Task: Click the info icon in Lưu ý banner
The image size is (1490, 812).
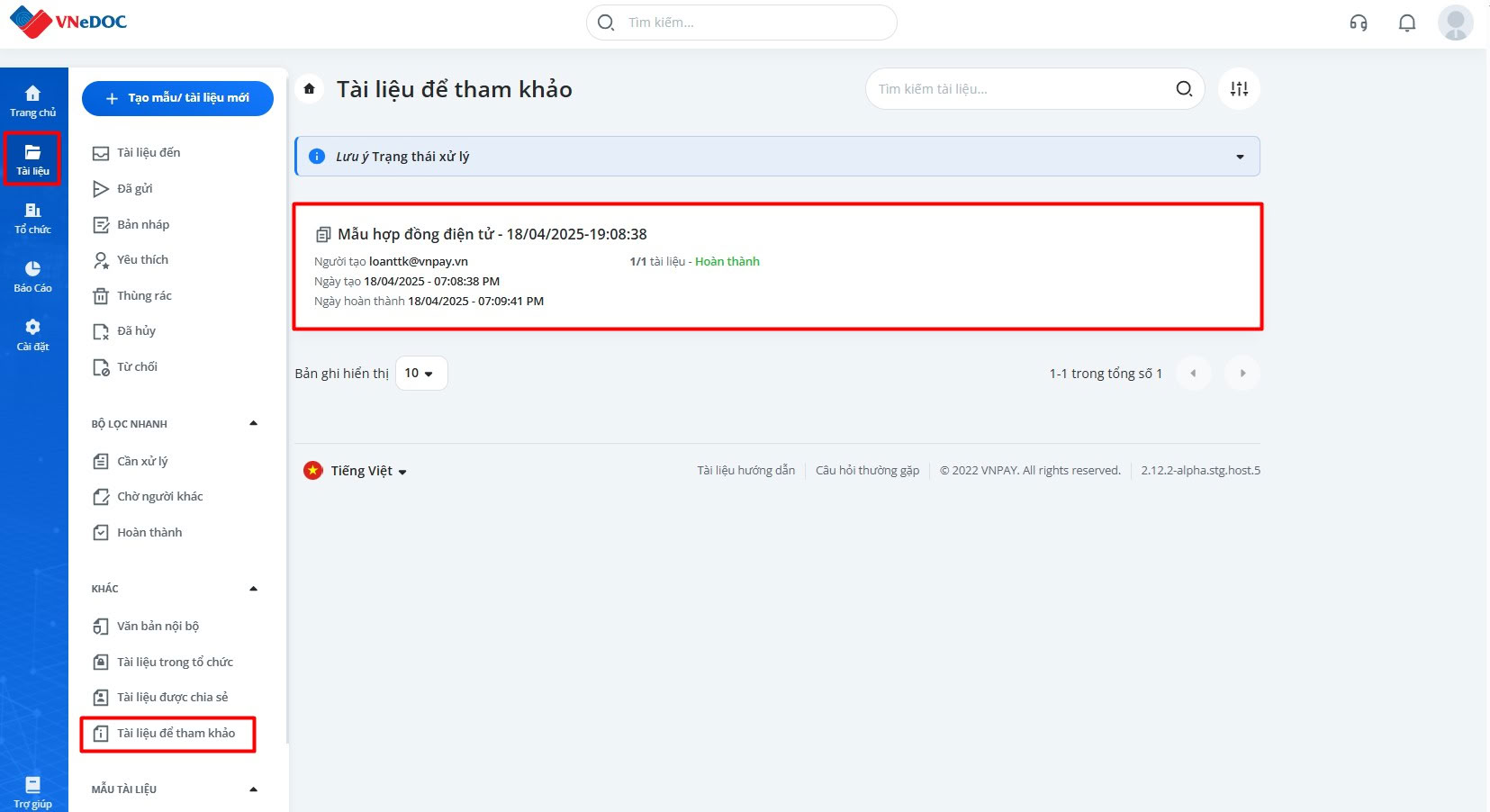Action: click(317, 157)
